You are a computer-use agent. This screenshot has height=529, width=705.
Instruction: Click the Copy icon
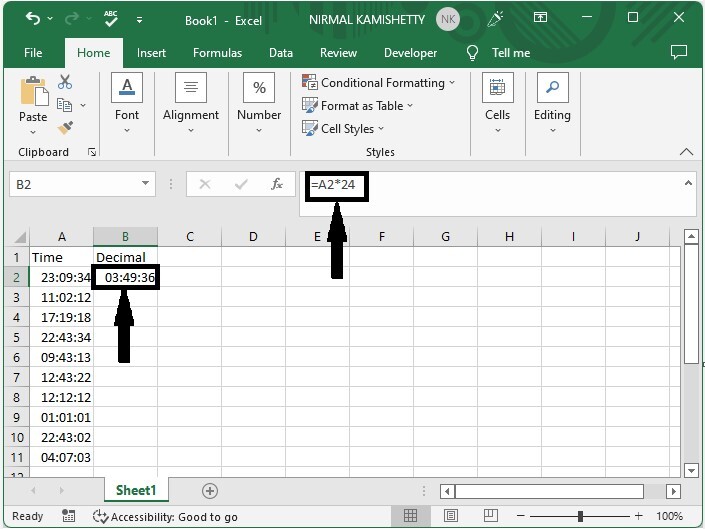64,105
